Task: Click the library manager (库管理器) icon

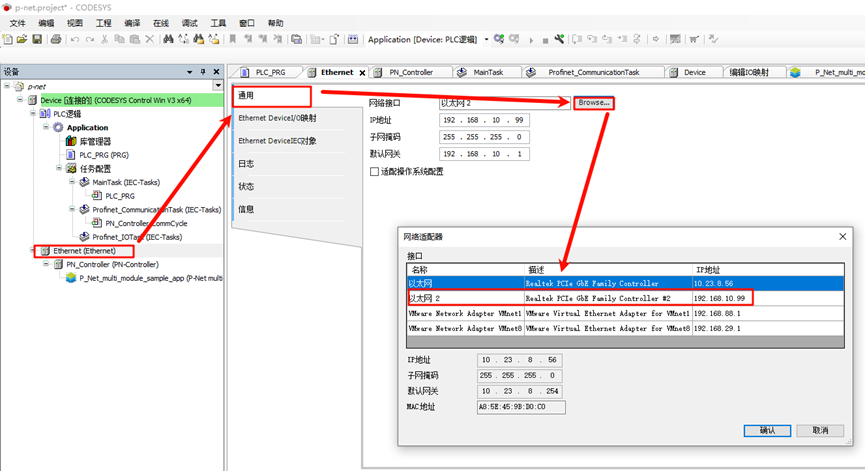Action: point(71,141)
